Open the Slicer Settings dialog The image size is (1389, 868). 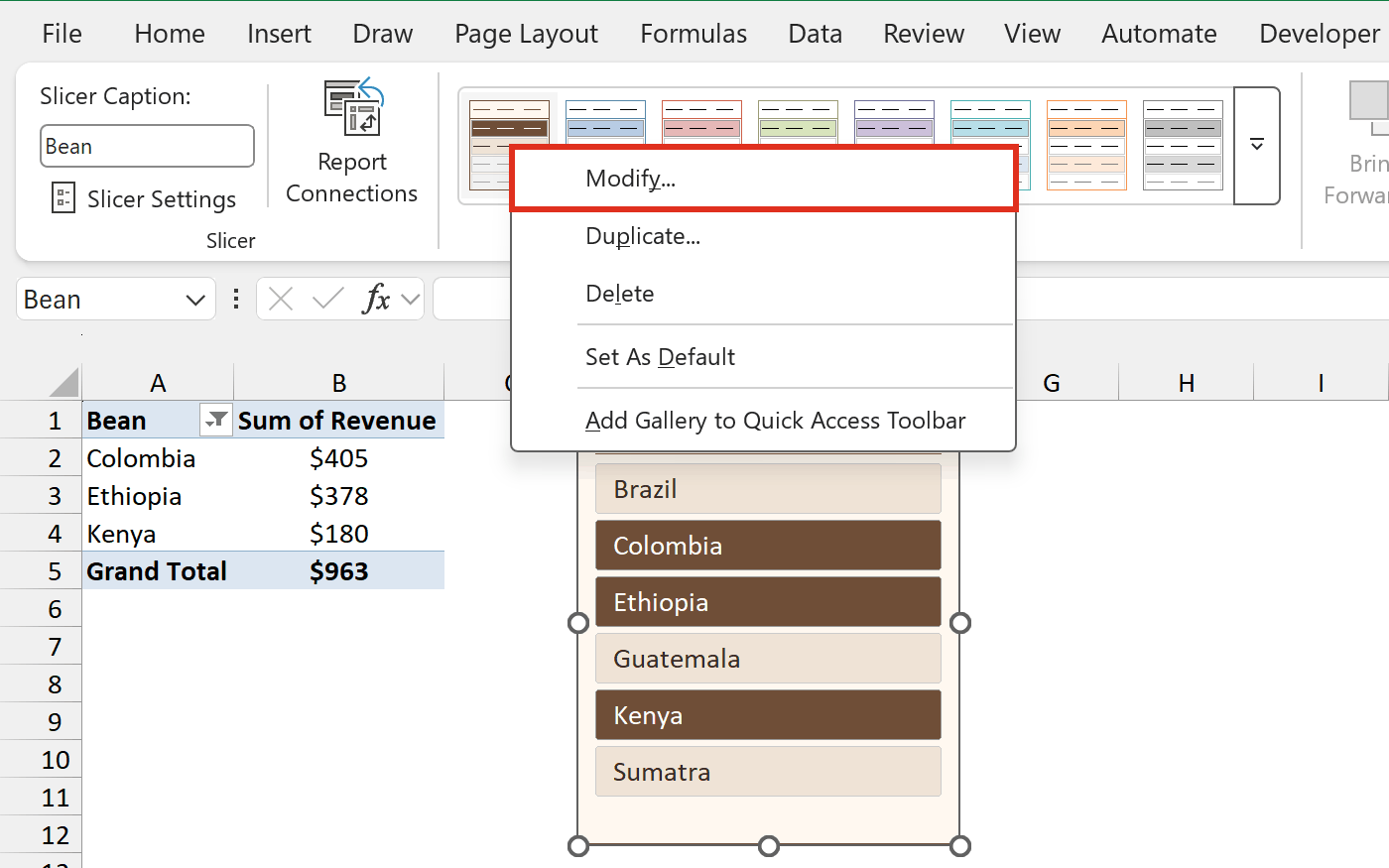[144, 199]
